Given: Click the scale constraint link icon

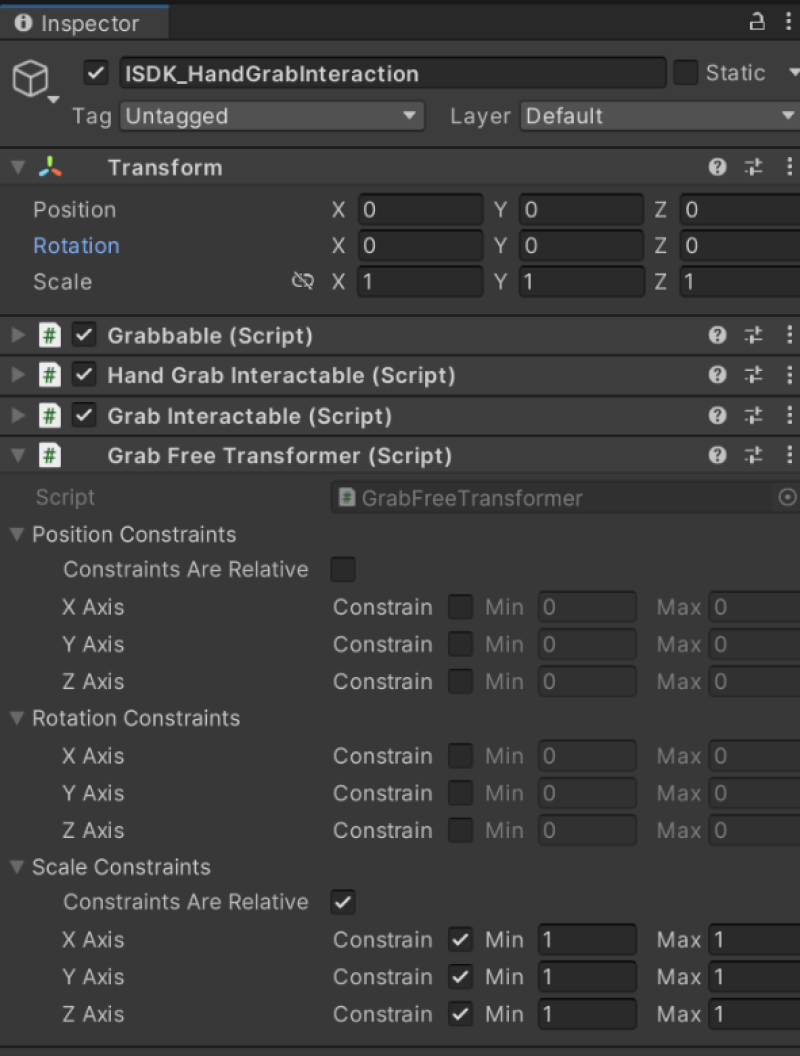Looking at the screenshot, I should click(x=303, y=281).
